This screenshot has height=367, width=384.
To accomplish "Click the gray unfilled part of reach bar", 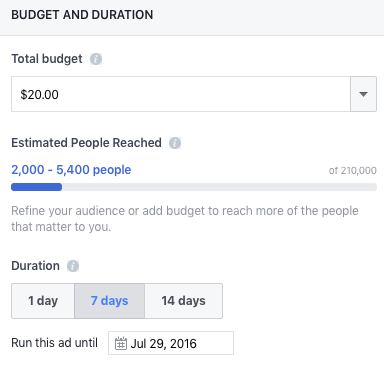I will [x=219, y=187].
